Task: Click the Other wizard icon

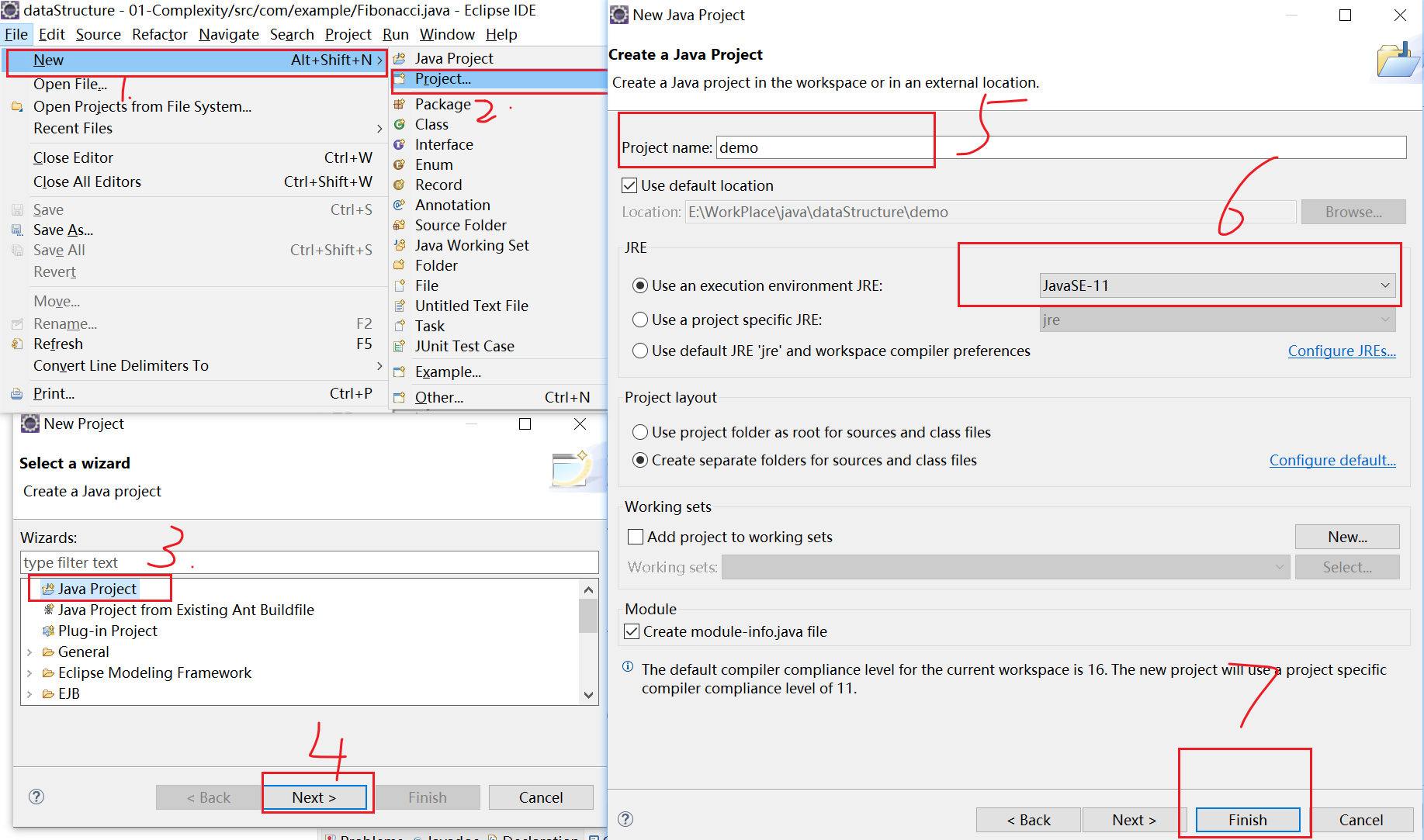Action: (400, 397)
